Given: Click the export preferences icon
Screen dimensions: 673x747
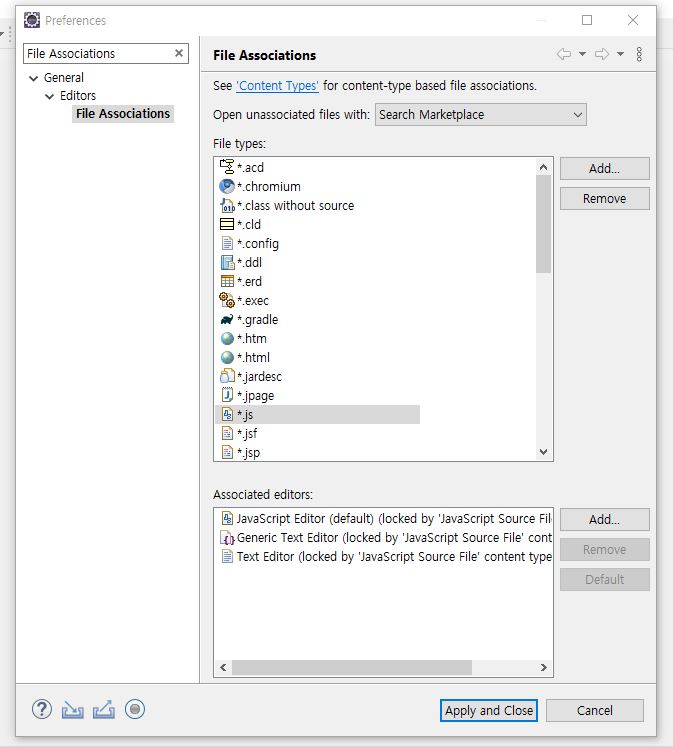Looking at the screenshot, I should [104, 709].
